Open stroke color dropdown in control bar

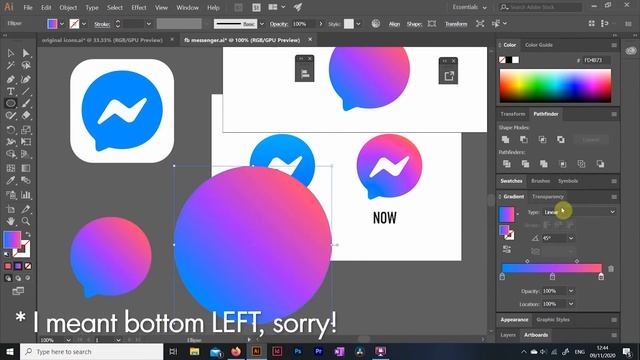tap(84, 24)
